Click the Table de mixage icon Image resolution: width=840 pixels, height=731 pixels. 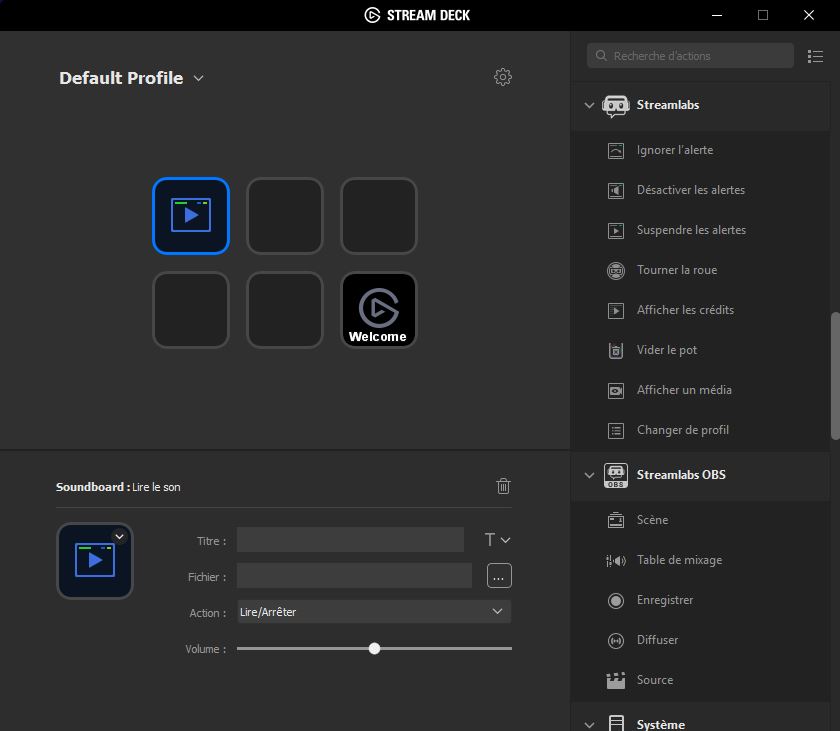616,561
